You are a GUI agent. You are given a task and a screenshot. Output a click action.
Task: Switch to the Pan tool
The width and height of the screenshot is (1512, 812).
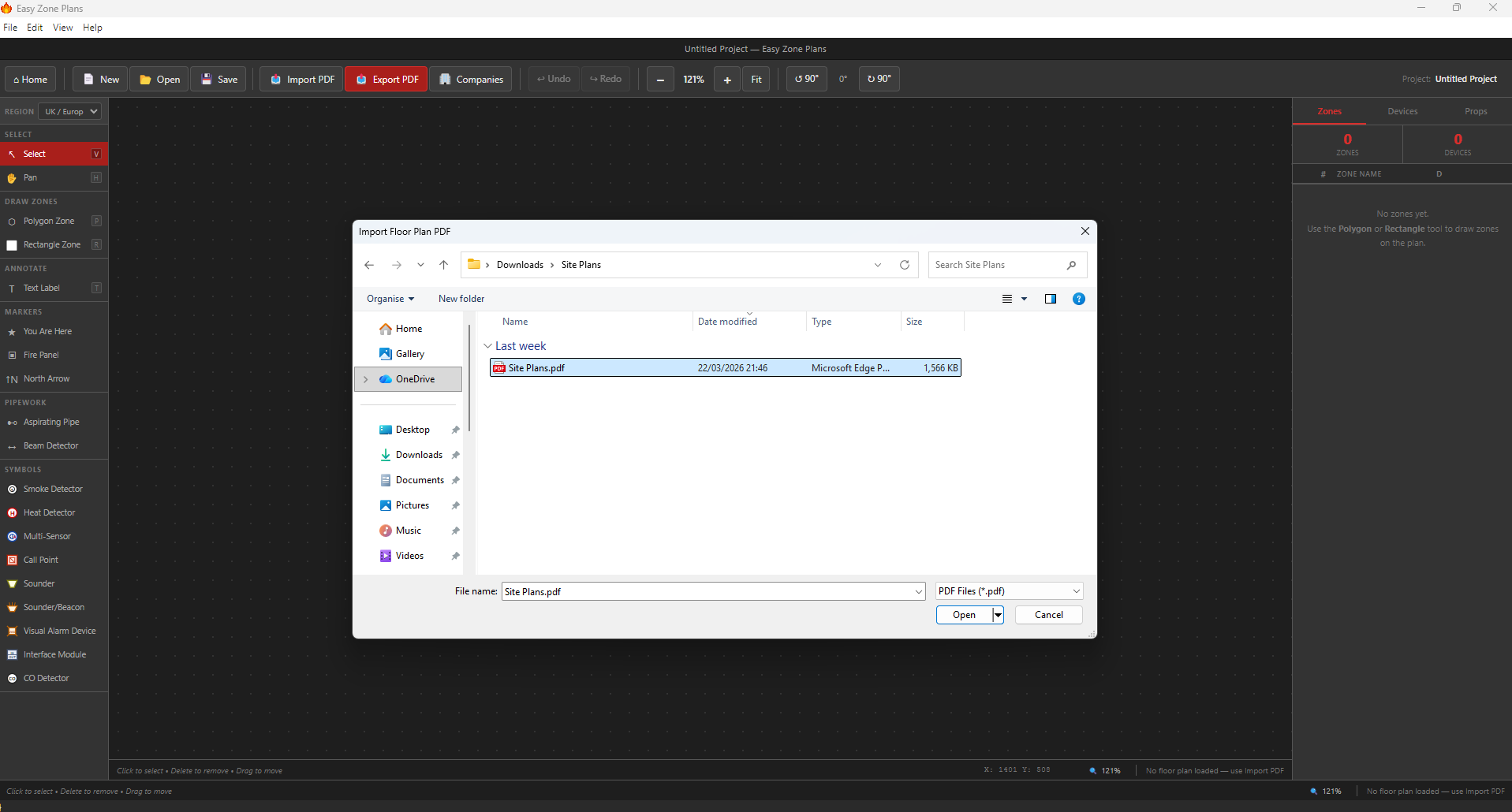(x=54, y=177)
